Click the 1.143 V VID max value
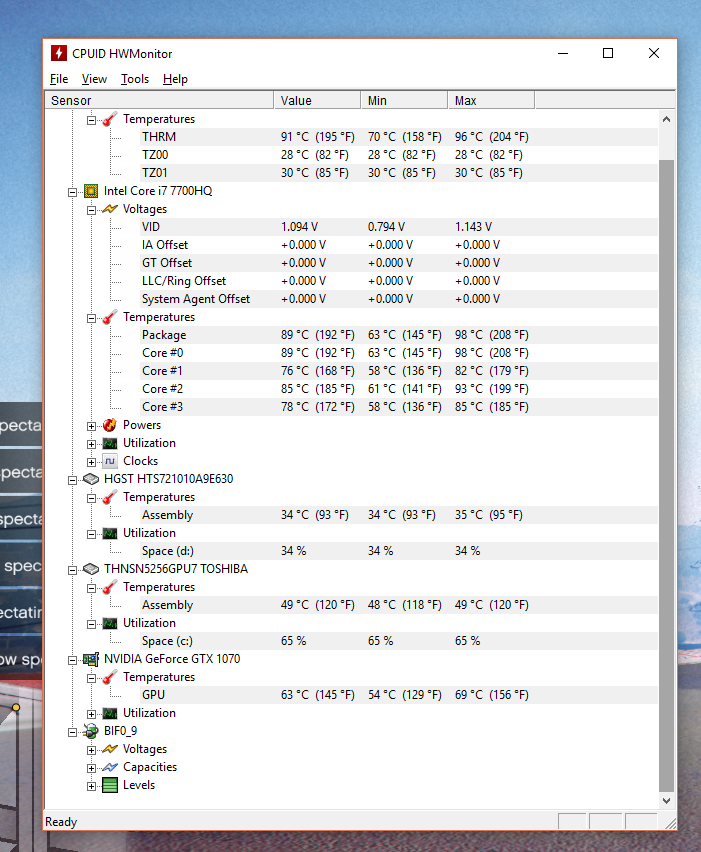This screenshot has height=852, width=701. (x=473, y=227)
